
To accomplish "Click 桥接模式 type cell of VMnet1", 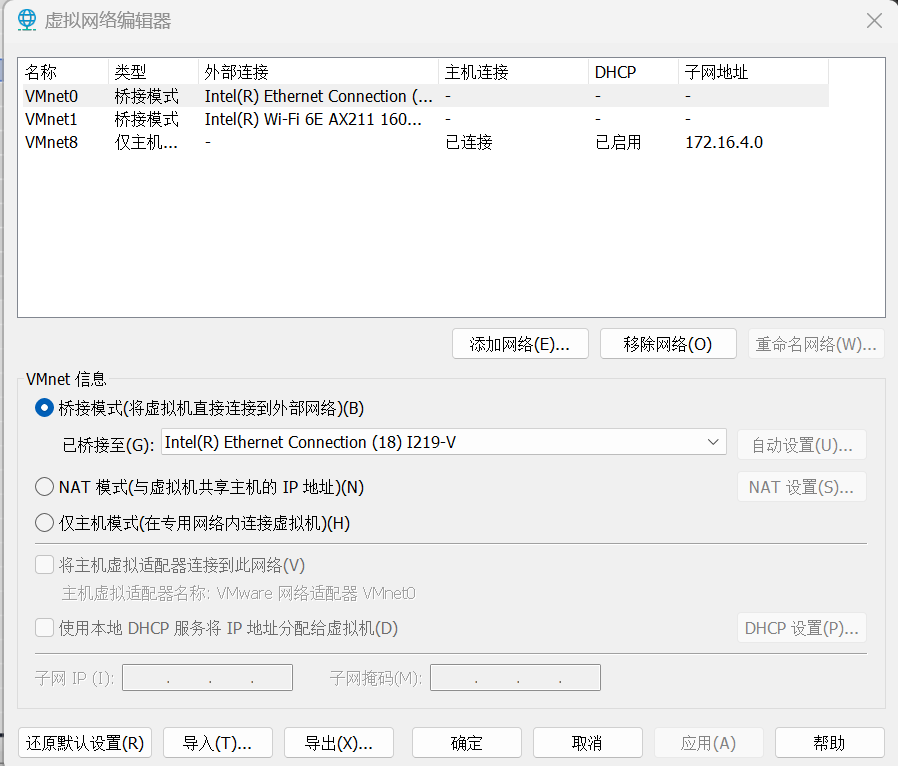I will pyautogui.click(x=147, y=119).
